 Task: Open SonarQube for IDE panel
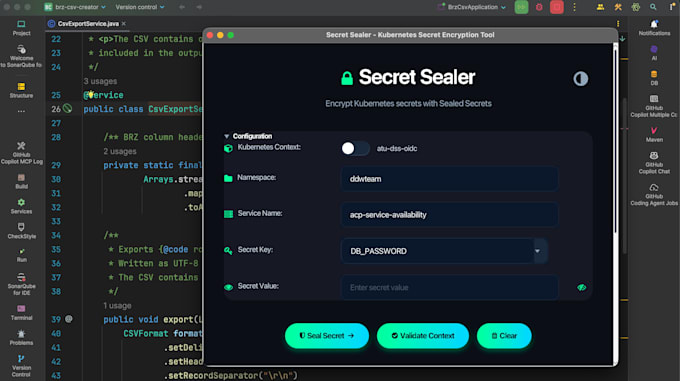(21, 284)
